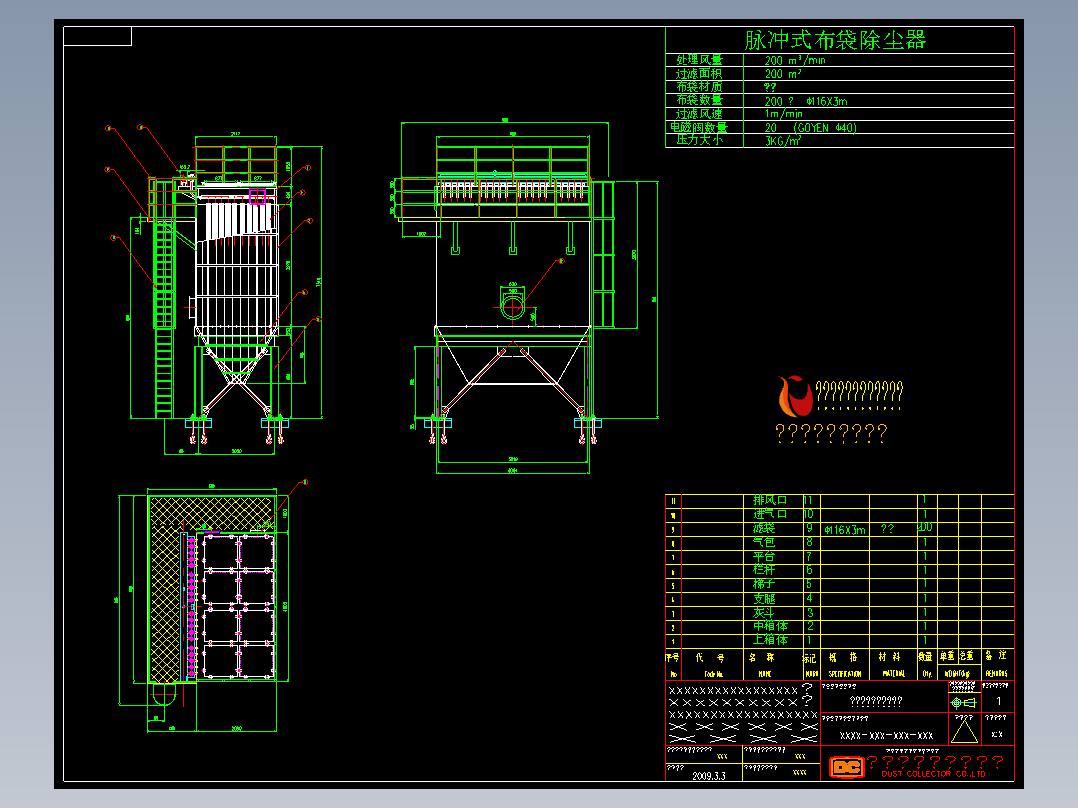Screen dimensions: 1078x808
Task: Click the date 2009.3.3 in title block
Action: (708, 776)
